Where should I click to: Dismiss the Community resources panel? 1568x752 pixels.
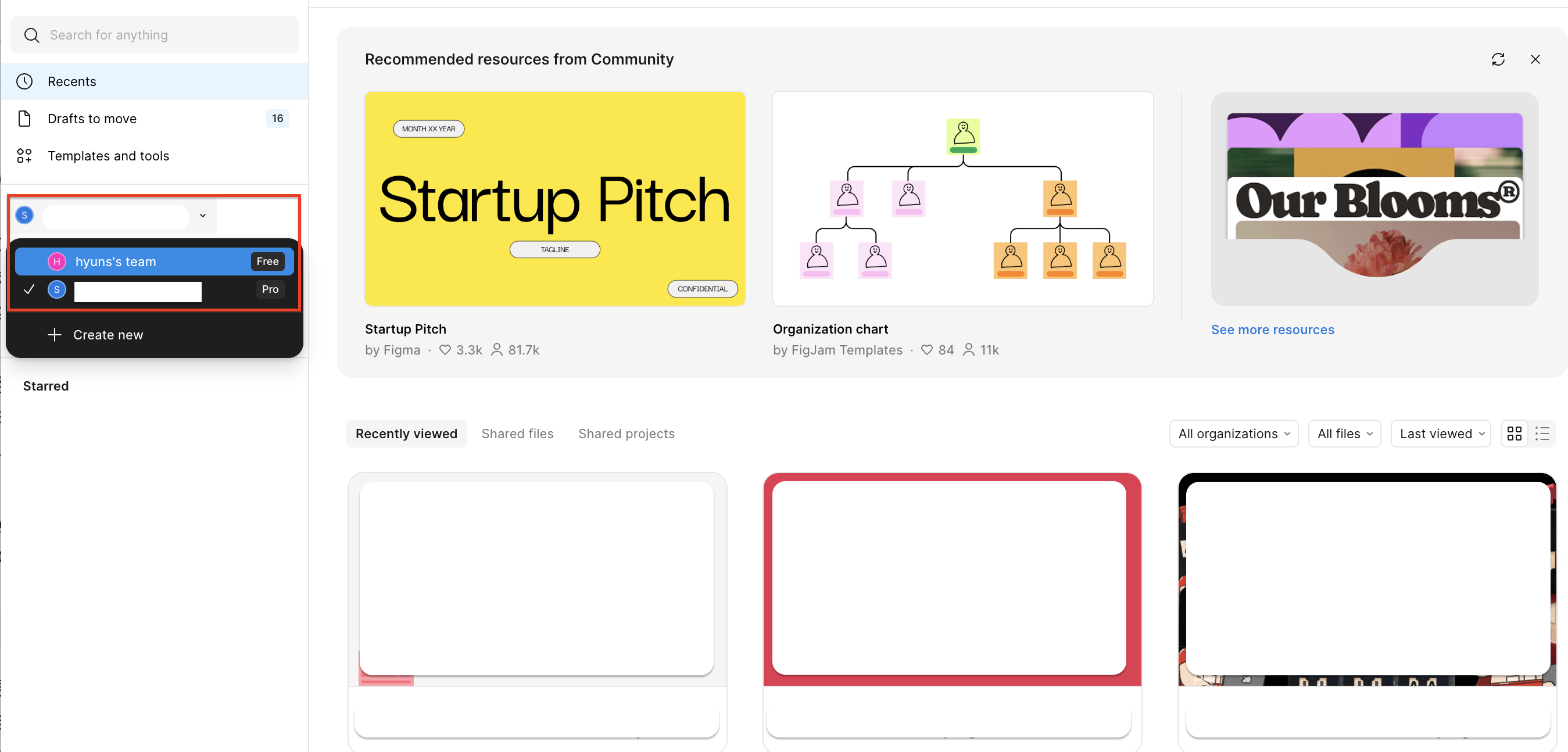1534,59
